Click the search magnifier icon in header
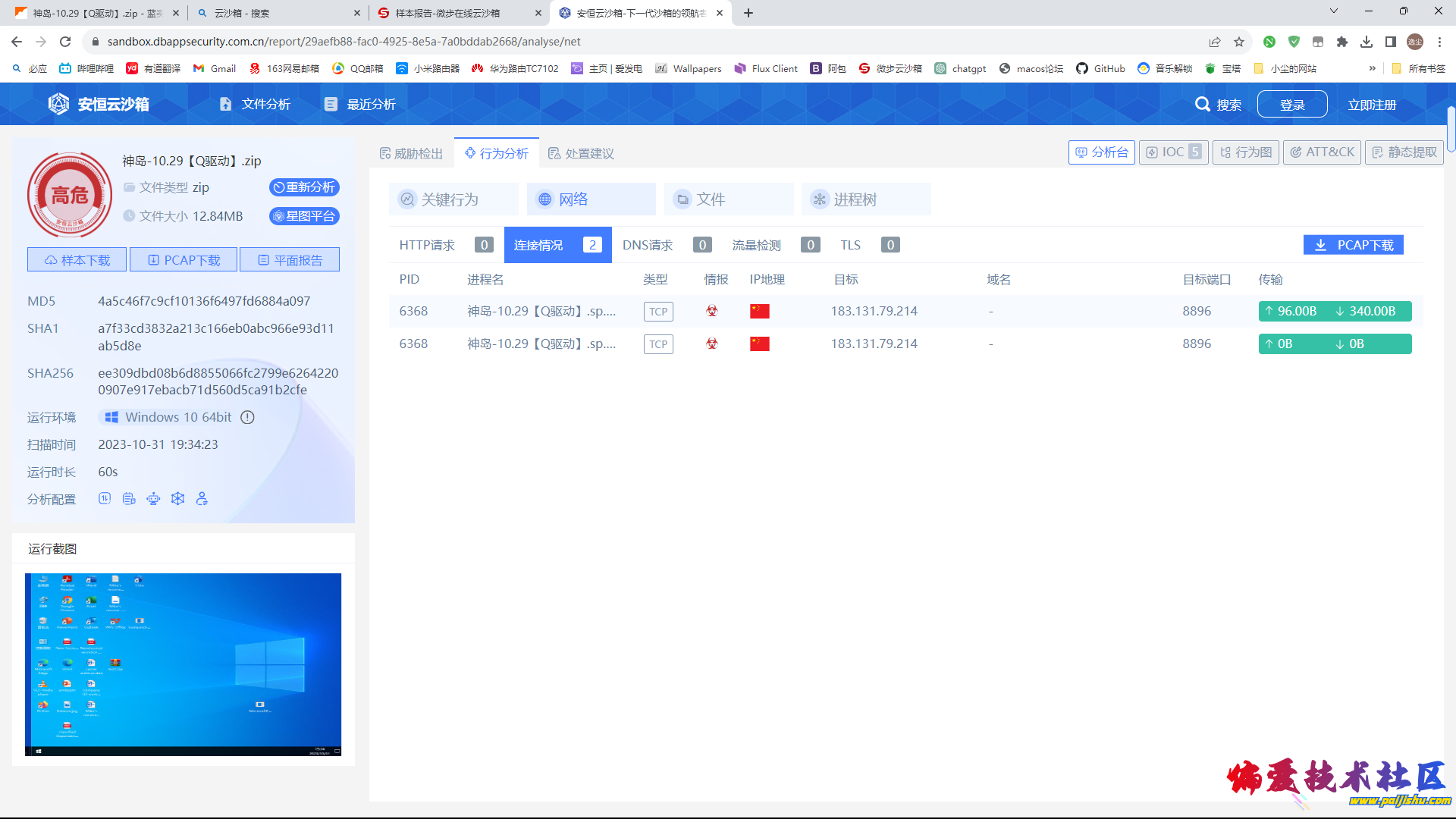The width and height of the screenshot is (1456, 819). (1202, 105)
